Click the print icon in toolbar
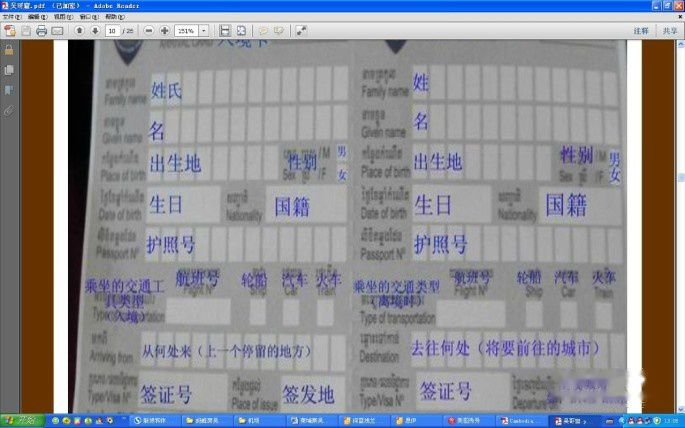 (x=41, y=31)
